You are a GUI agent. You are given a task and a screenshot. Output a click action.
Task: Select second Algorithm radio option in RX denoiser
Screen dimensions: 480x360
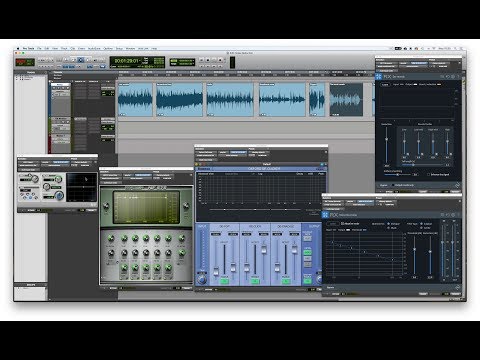(389, 228)
